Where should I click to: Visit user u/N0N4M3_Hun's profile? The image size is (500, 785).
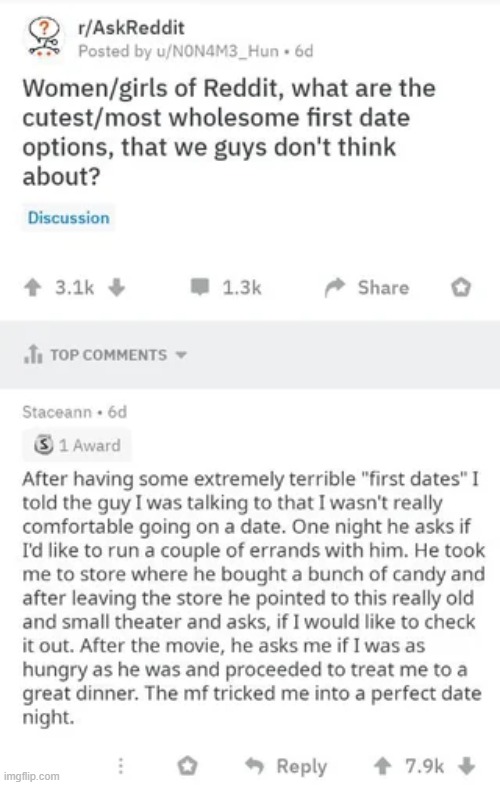tap(218, 51)
